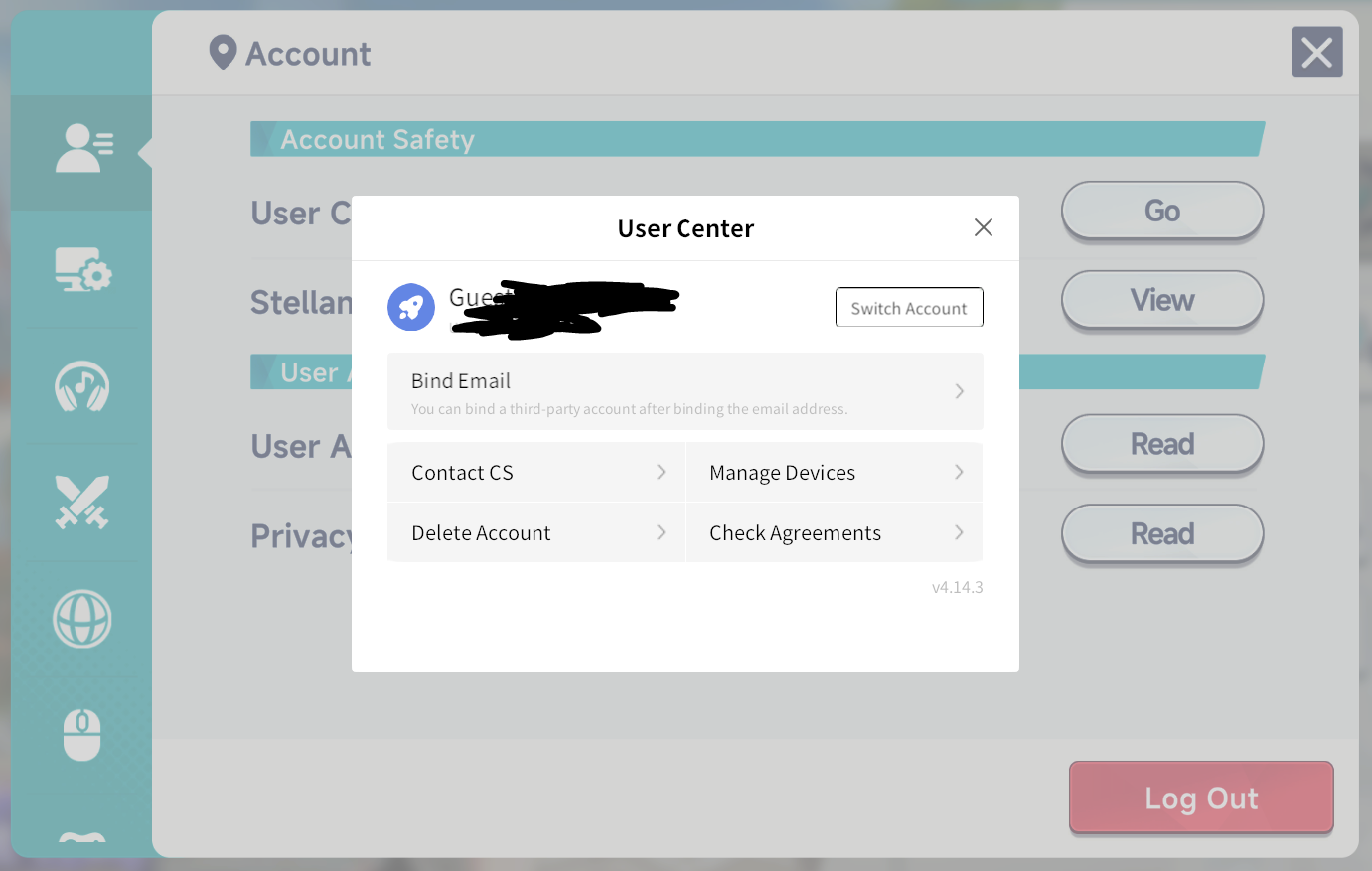
Task: Click the Bind Email third-party hint text
Action: click(x=629, y=409)
